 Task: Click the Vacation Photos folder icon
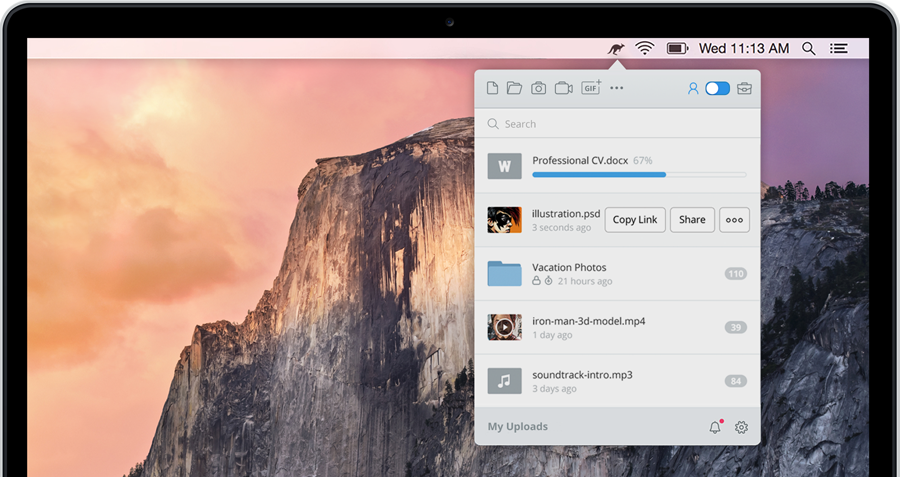(x=505, y=273)
